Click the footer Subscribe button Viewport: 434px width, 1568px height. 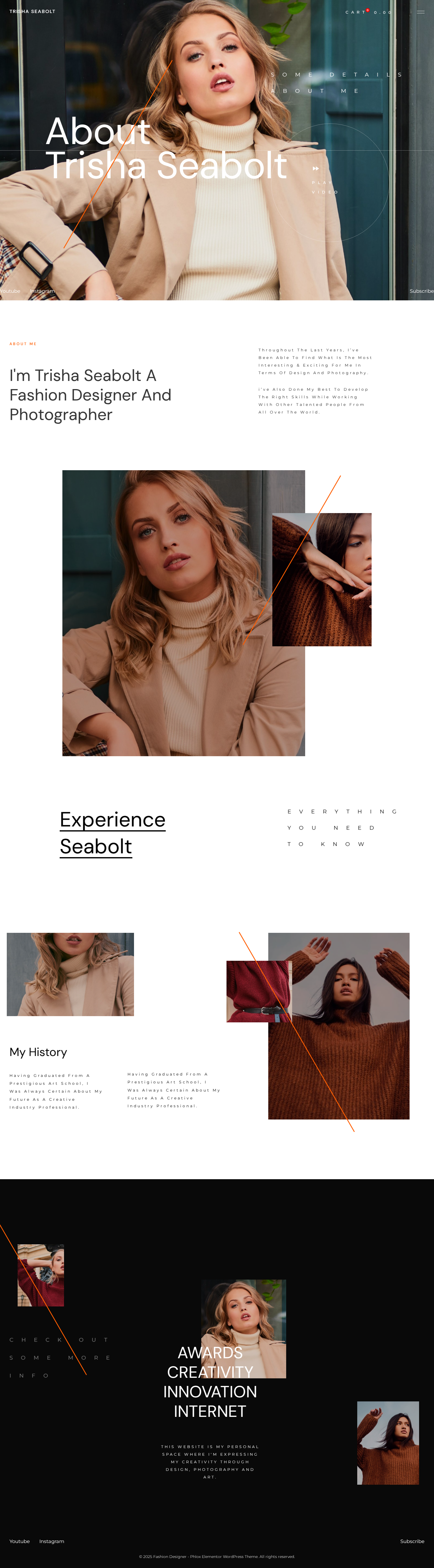(x=412, y=1541)
